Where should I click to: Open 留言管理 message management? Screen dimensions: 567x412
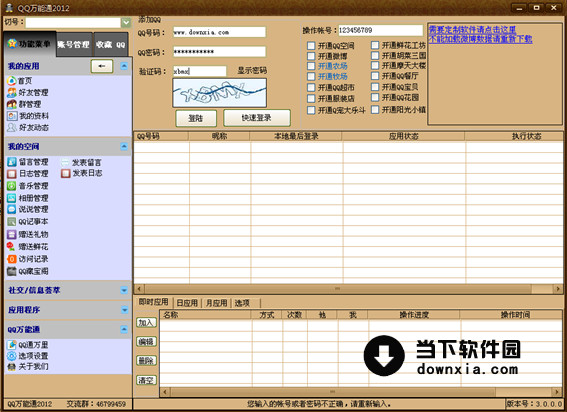click(27, 162)
